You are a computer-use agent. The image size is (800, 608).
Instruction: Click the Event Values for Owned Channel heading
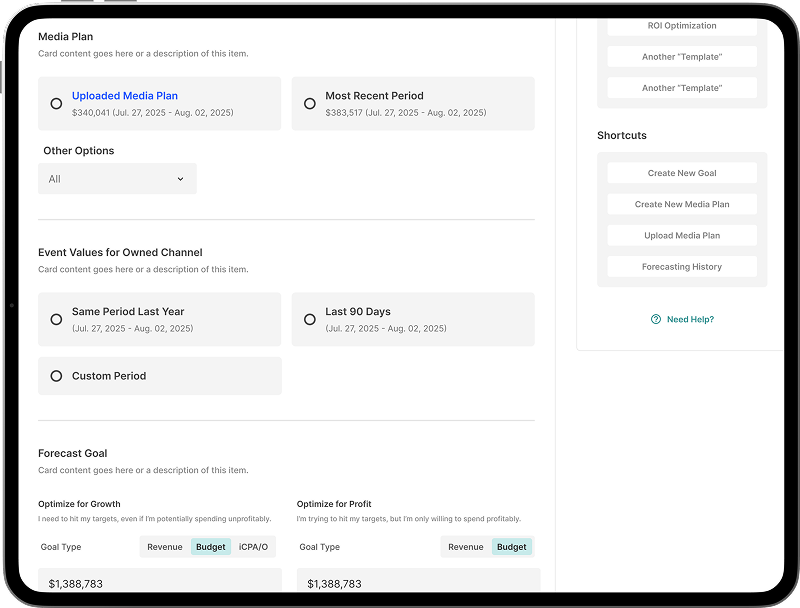pos(120,252)
